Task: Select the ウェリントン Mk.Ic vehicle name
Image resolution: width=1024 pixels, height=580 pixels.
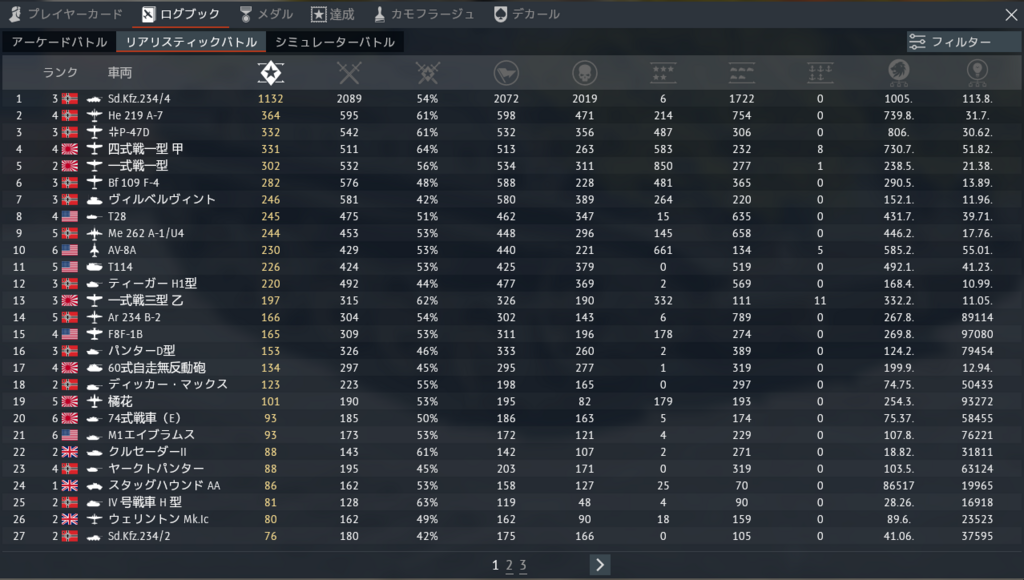Action: tap(159, 519)
